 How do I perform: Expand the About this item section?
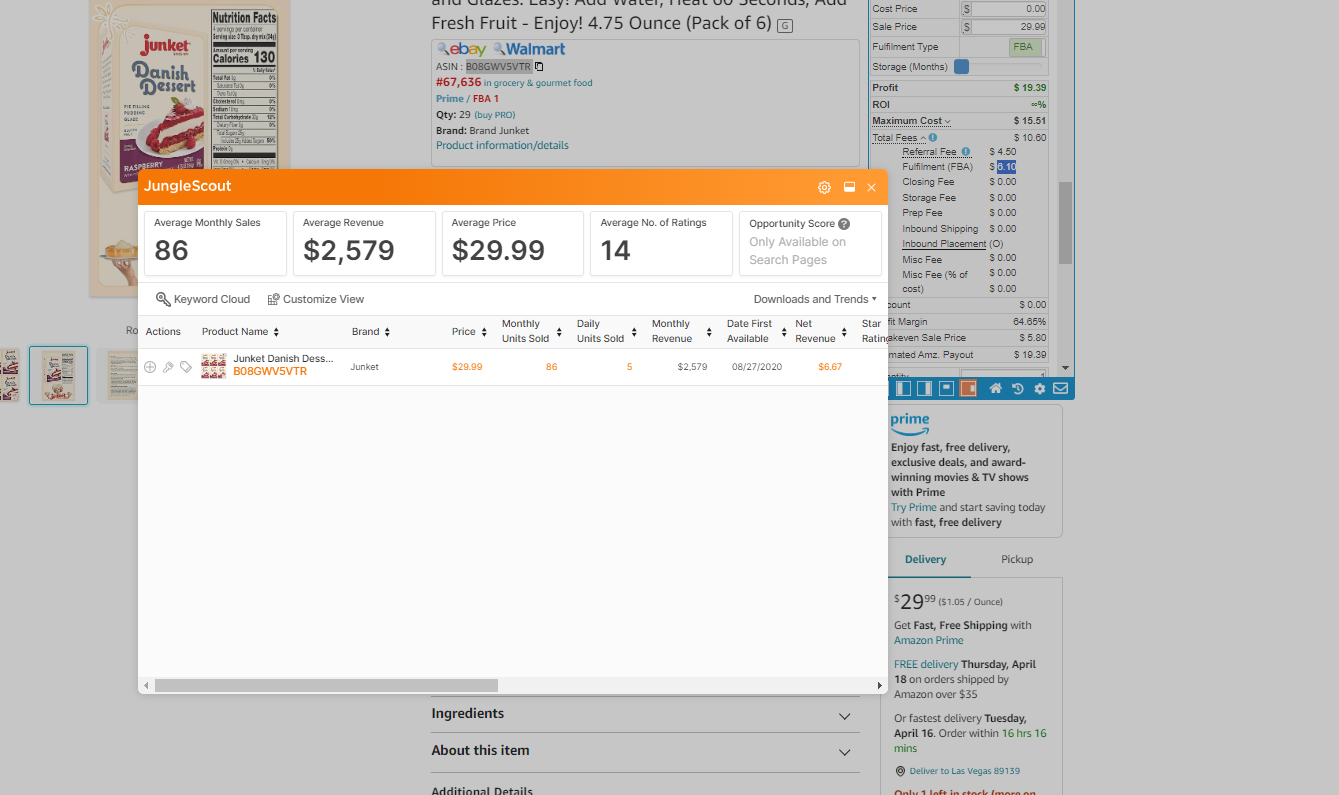(645, 751)
